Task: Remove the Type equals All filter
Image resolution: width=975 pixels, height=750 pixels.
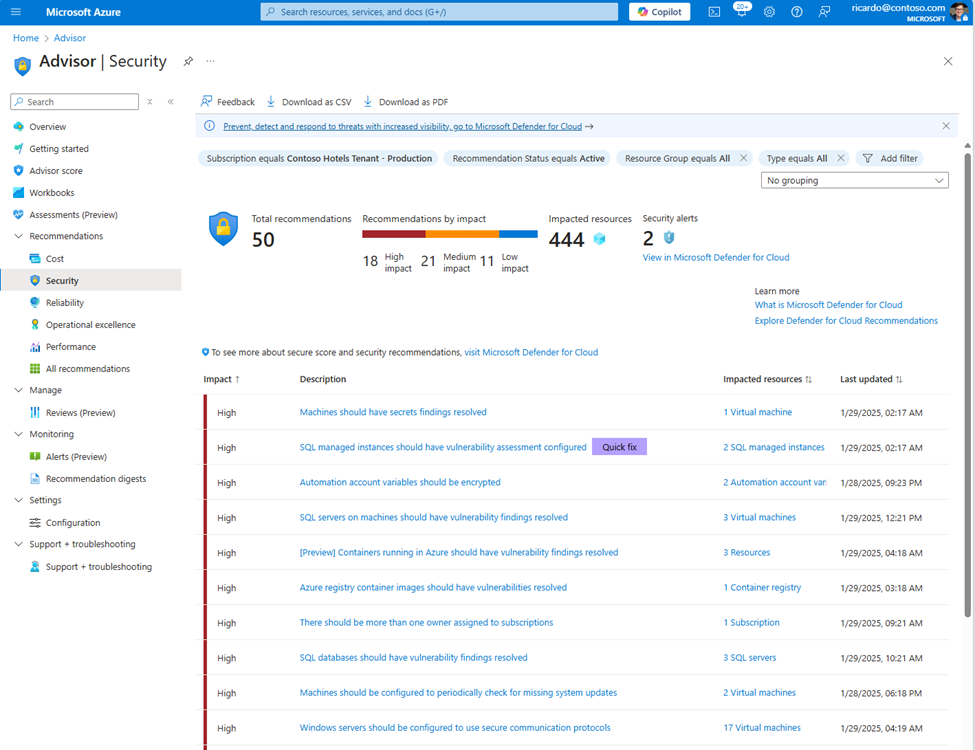Action: [841, 158]
